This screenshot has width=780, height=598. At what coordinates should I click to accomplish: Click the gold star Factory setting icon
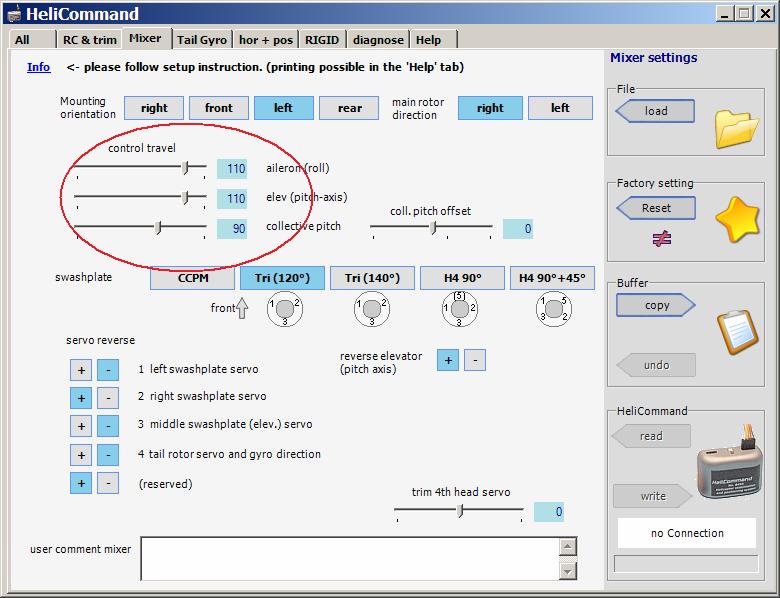point(738,219)
